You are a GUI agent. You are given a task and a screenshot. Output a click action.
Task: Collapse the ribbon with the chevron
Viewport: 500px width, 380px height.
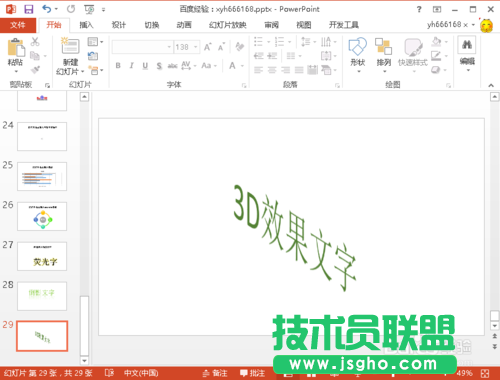click(x=491, y=85)
